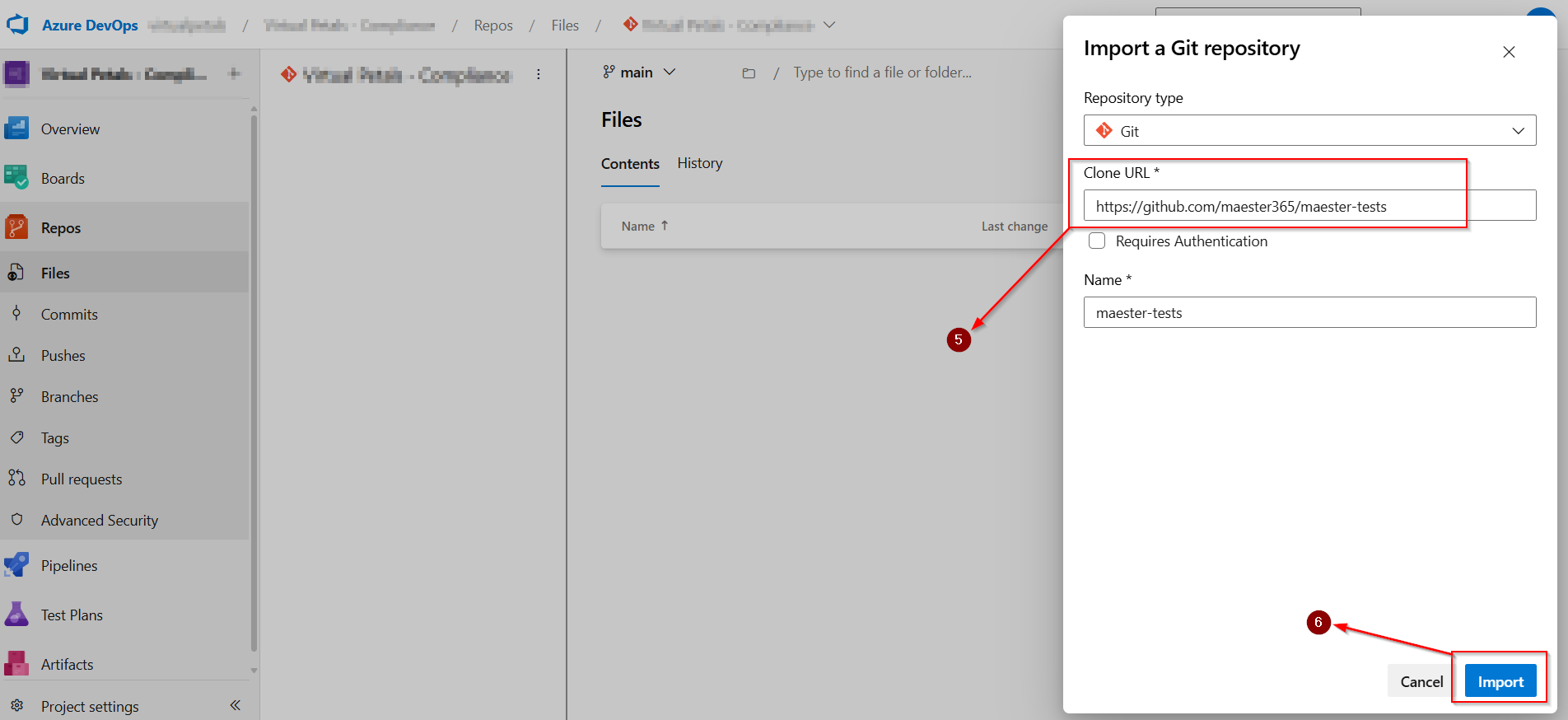Select the Pipelines menu label

69,566
